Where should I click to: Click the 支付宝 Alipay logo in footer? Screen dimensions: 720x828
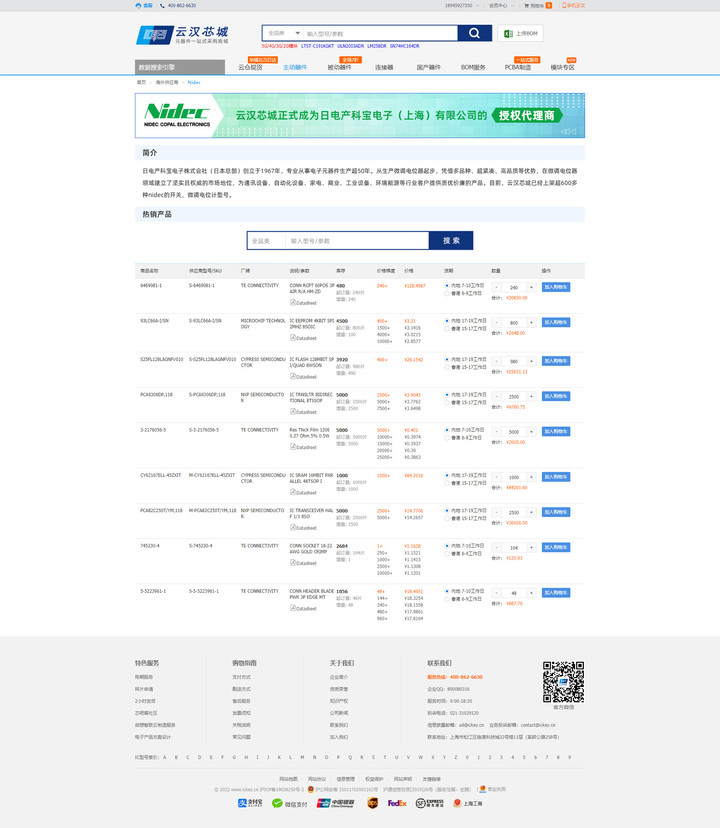pos(249,803)
